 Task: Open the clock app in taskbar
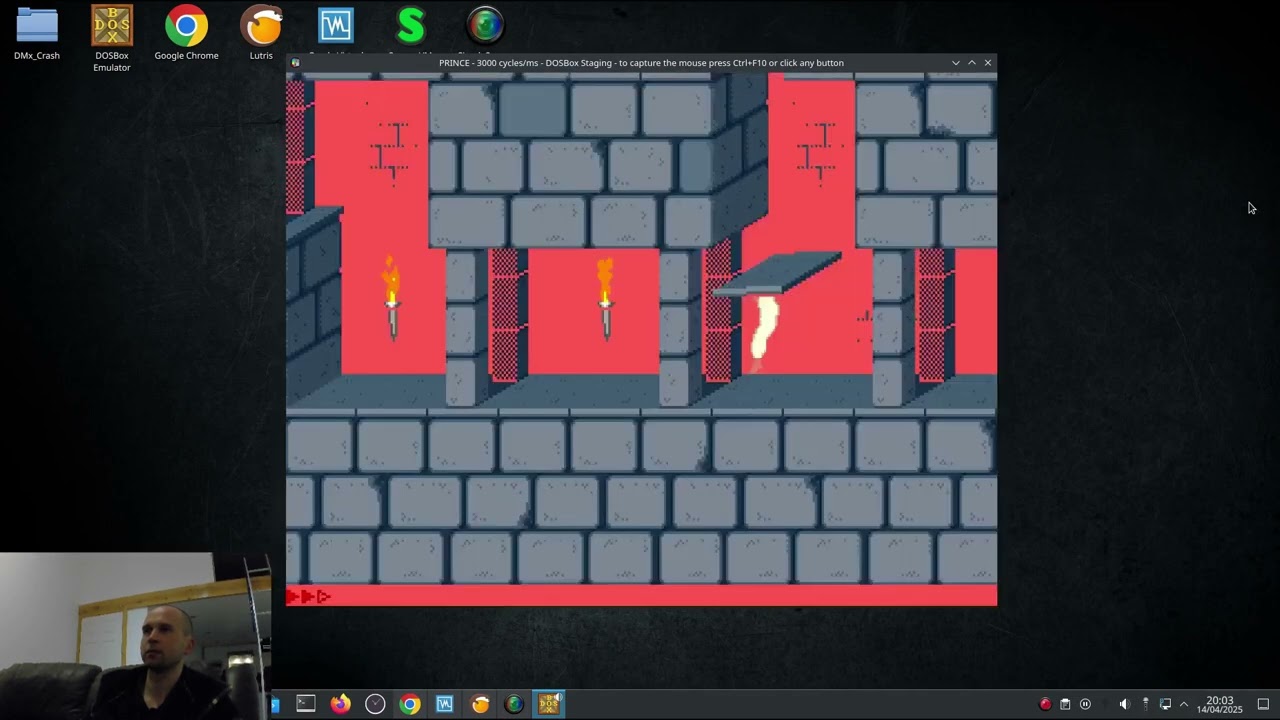click(375, 704)
